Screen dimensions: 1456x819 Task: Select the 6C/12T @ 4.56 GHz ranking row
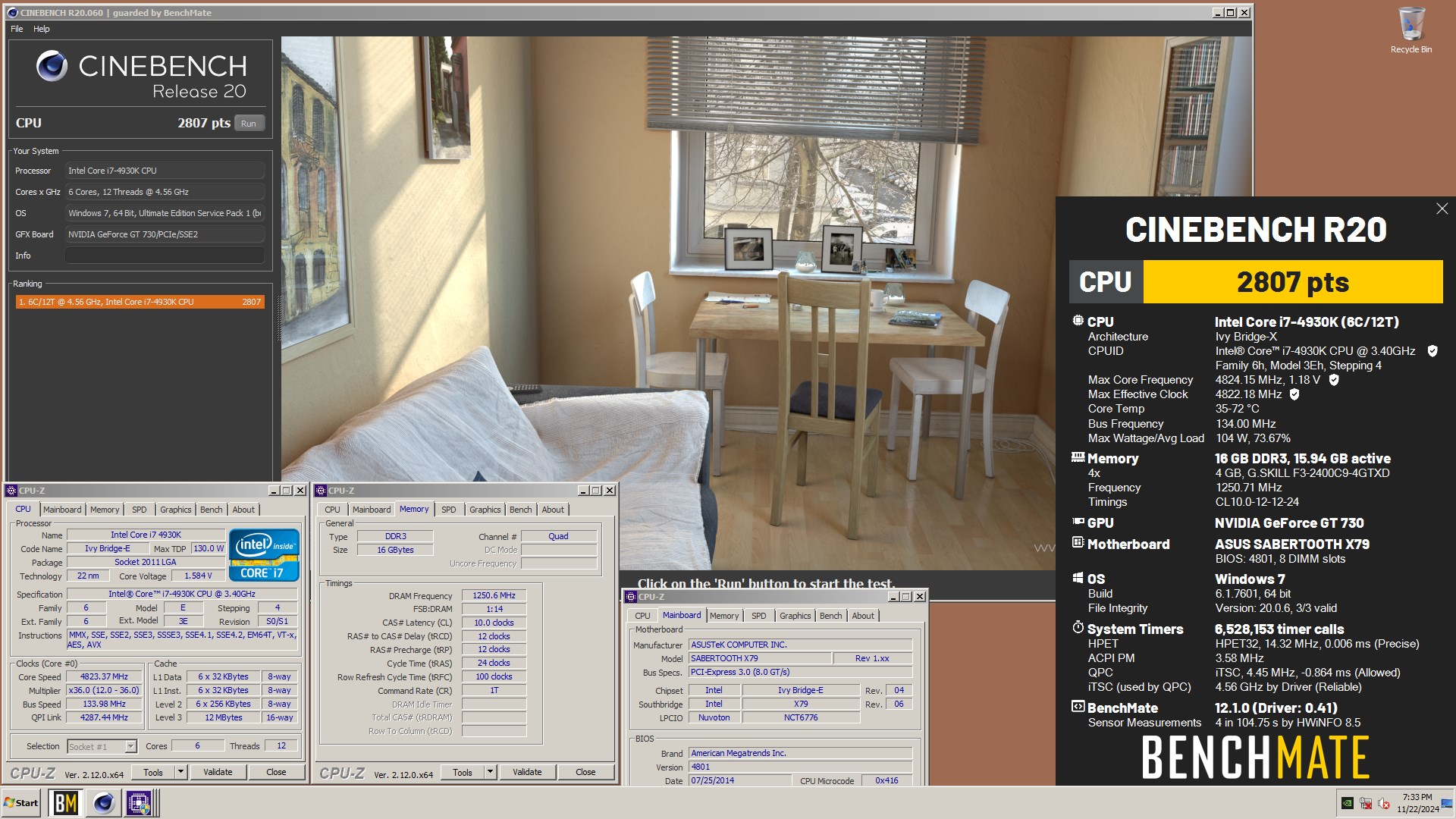coord(140,302)
